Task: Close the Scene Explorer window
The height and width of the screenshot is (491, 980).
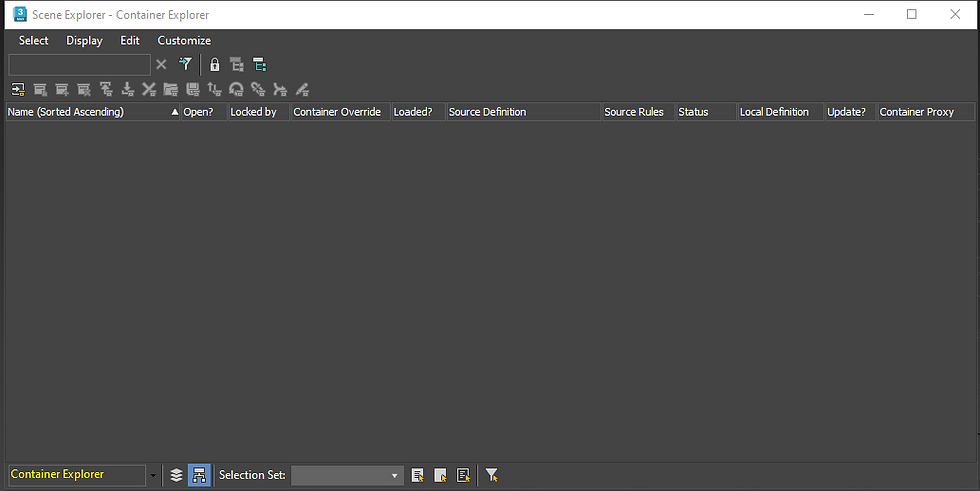Action: point(955,14)
